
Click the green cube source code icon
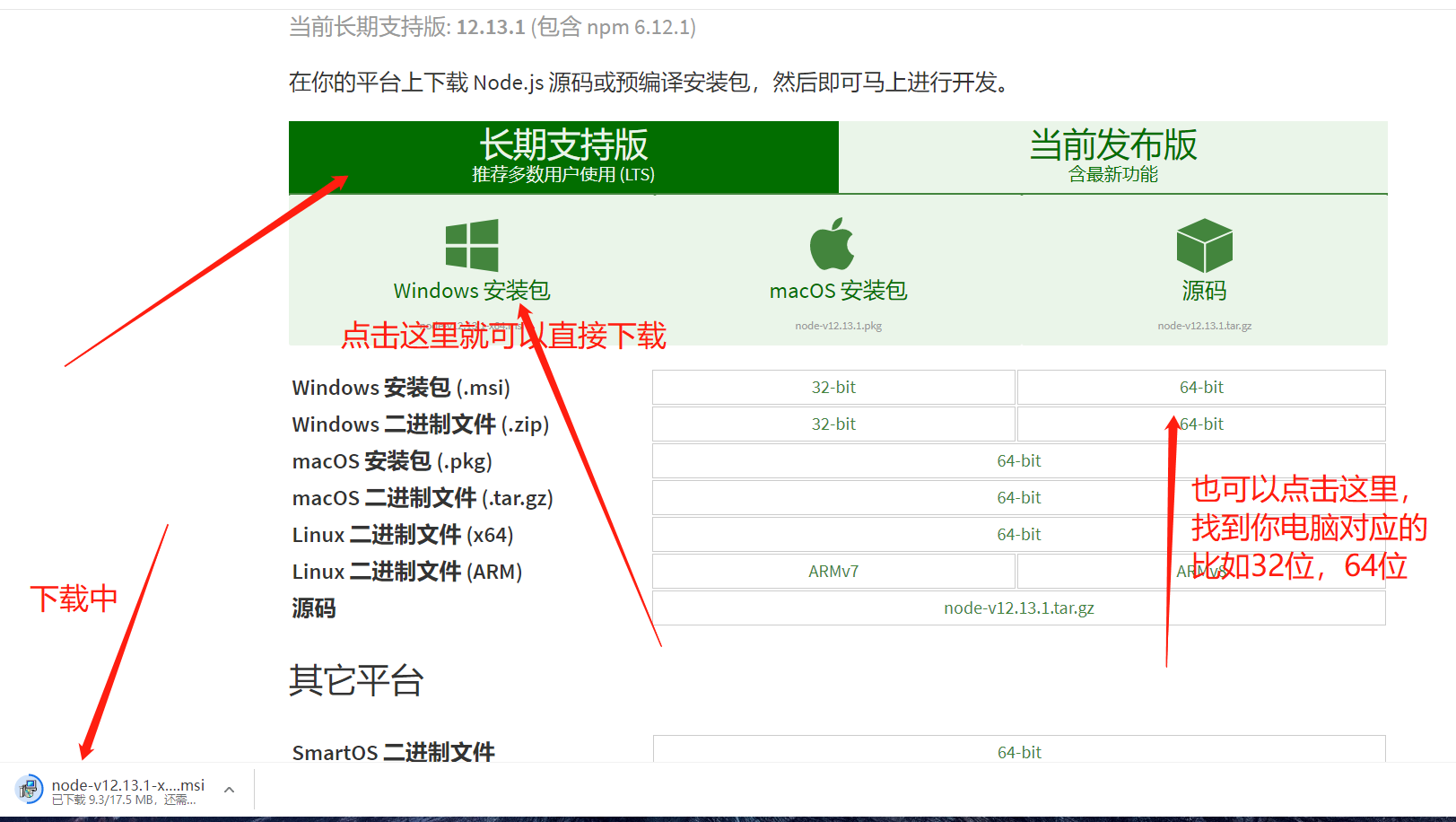1204,245
